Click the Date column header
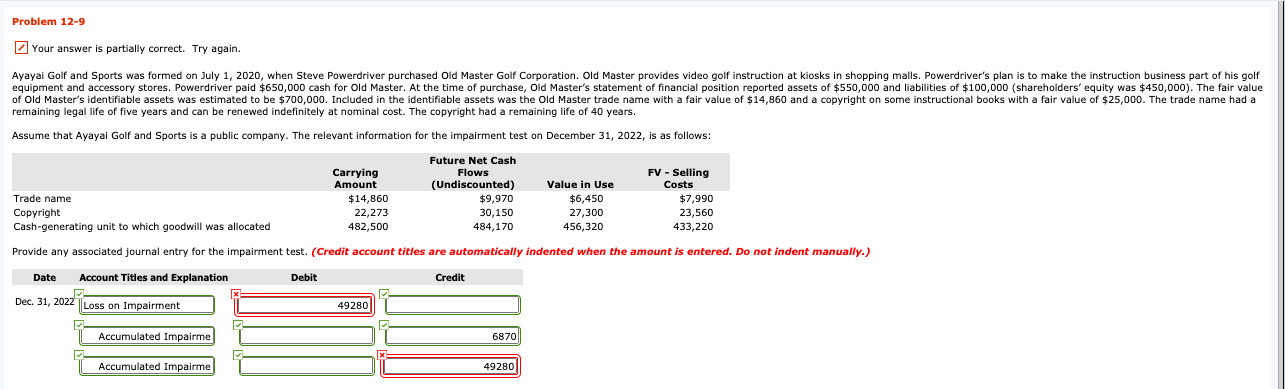Image resolution: width=1285 pixels, height=389 pixels. [x=44, y=277]
